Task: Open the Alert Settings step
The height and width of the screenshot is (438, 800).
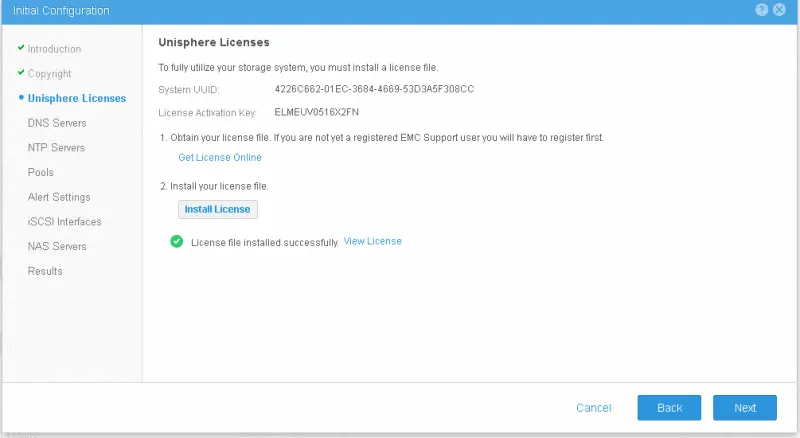Action: (59, 197)
